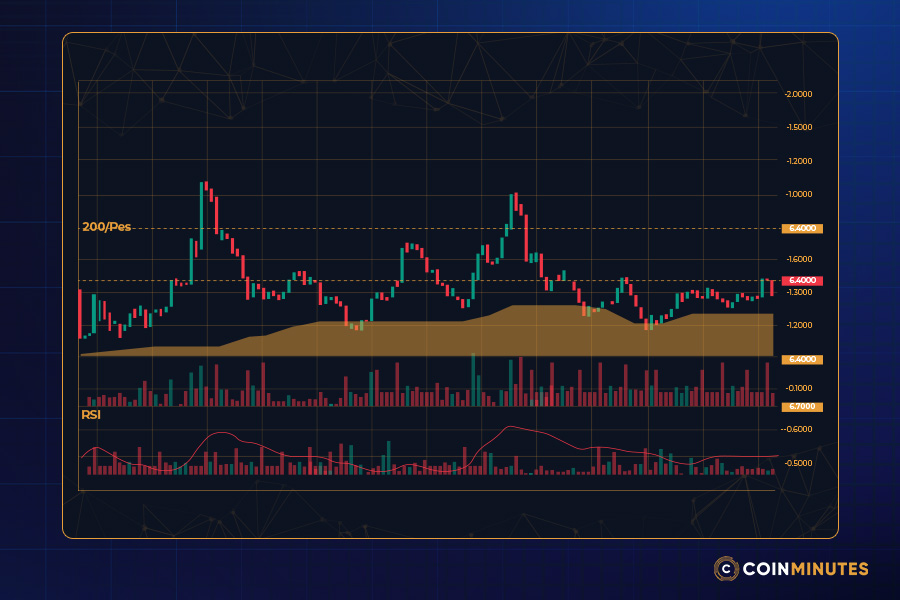Select the orange 6.4000 tag near the dashed line
The height and width of the screenshot is (600, 900).
coord(800,229)
